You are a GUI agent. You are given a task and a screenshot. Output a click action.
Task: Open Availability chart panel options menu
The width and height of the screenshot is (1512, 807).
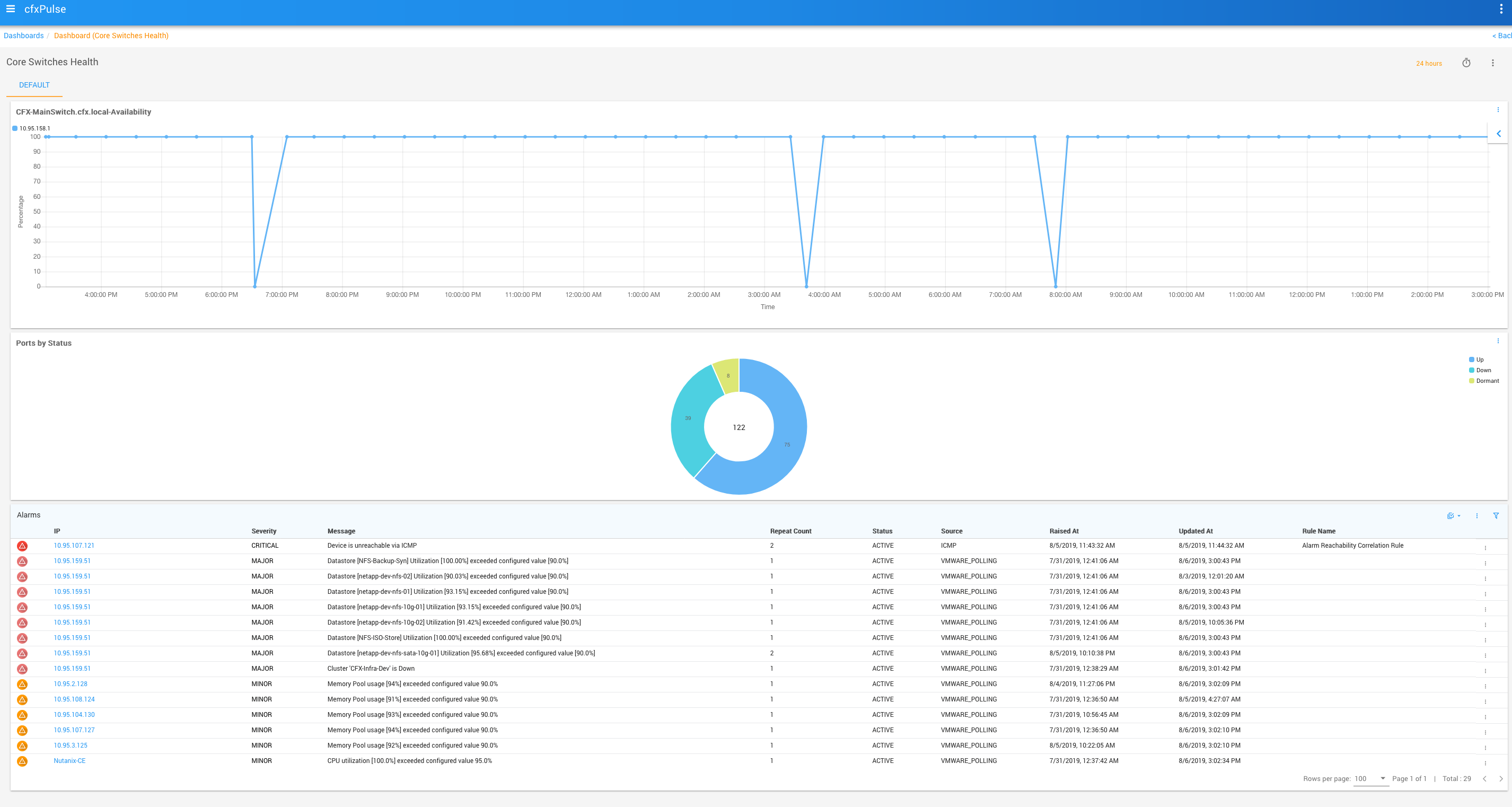coord(1497,110)
